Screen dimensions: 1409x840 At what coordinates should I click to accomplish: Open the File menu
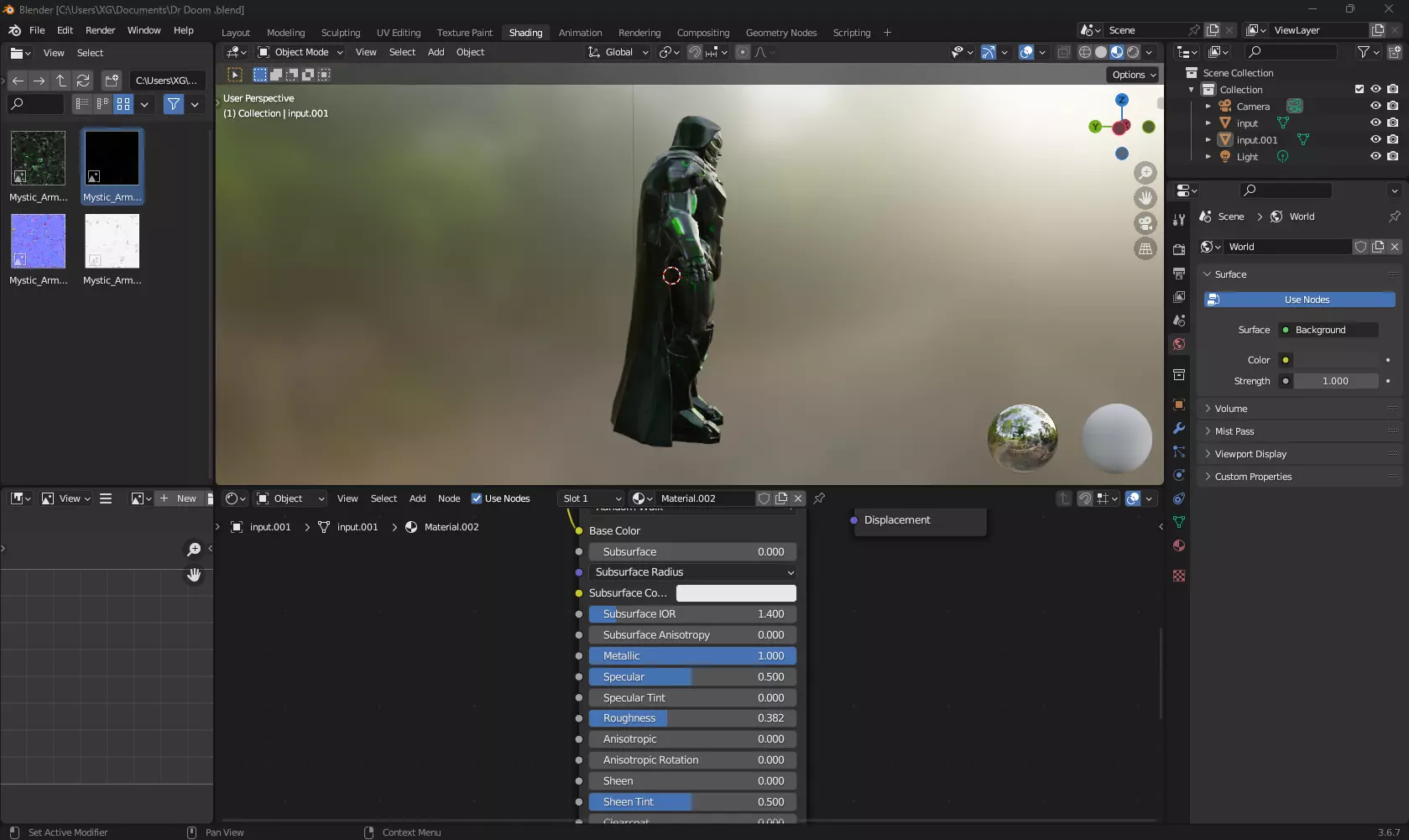pos(37,30)
